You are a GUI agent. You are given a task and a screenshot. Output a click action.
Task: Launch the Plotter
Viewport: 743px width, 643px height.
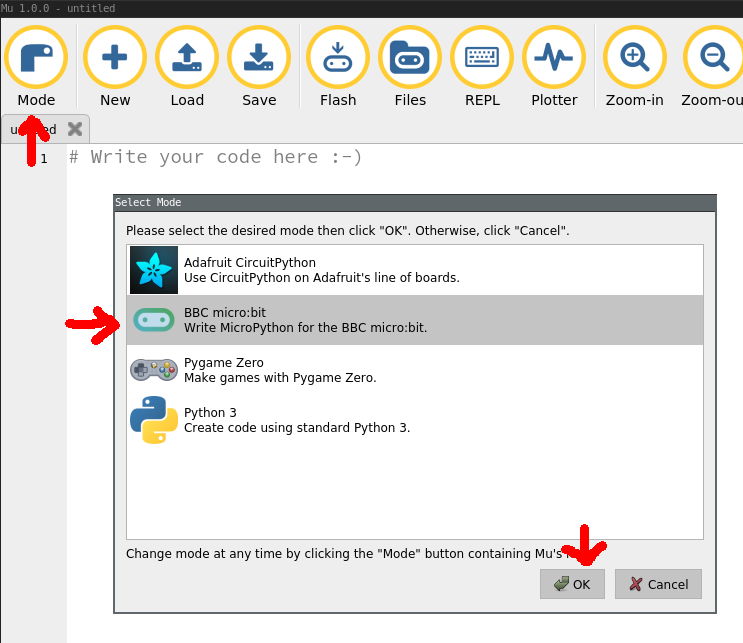[x=554, y=66]
